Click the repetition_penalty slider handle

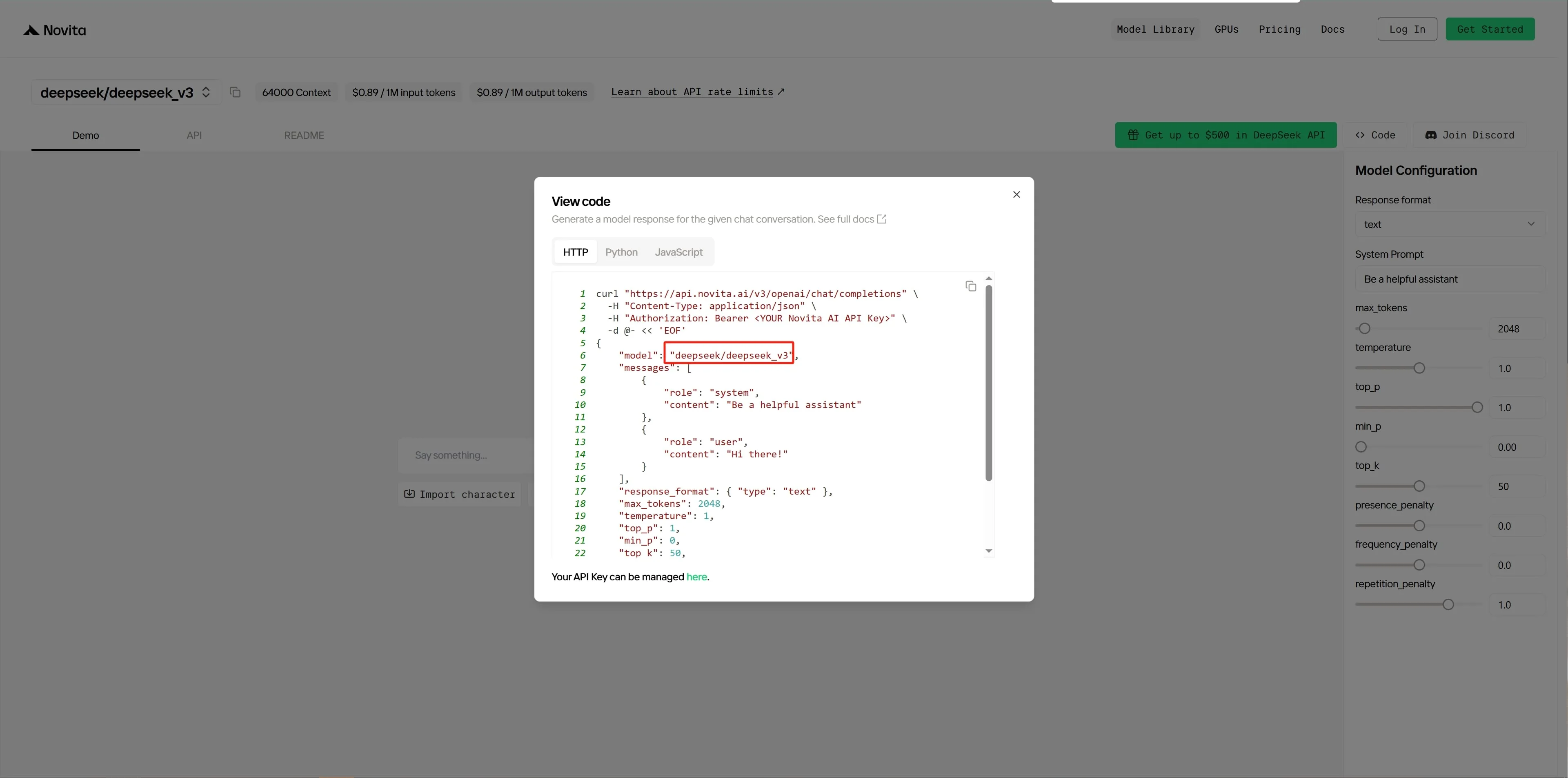[x=1448, y=604]
